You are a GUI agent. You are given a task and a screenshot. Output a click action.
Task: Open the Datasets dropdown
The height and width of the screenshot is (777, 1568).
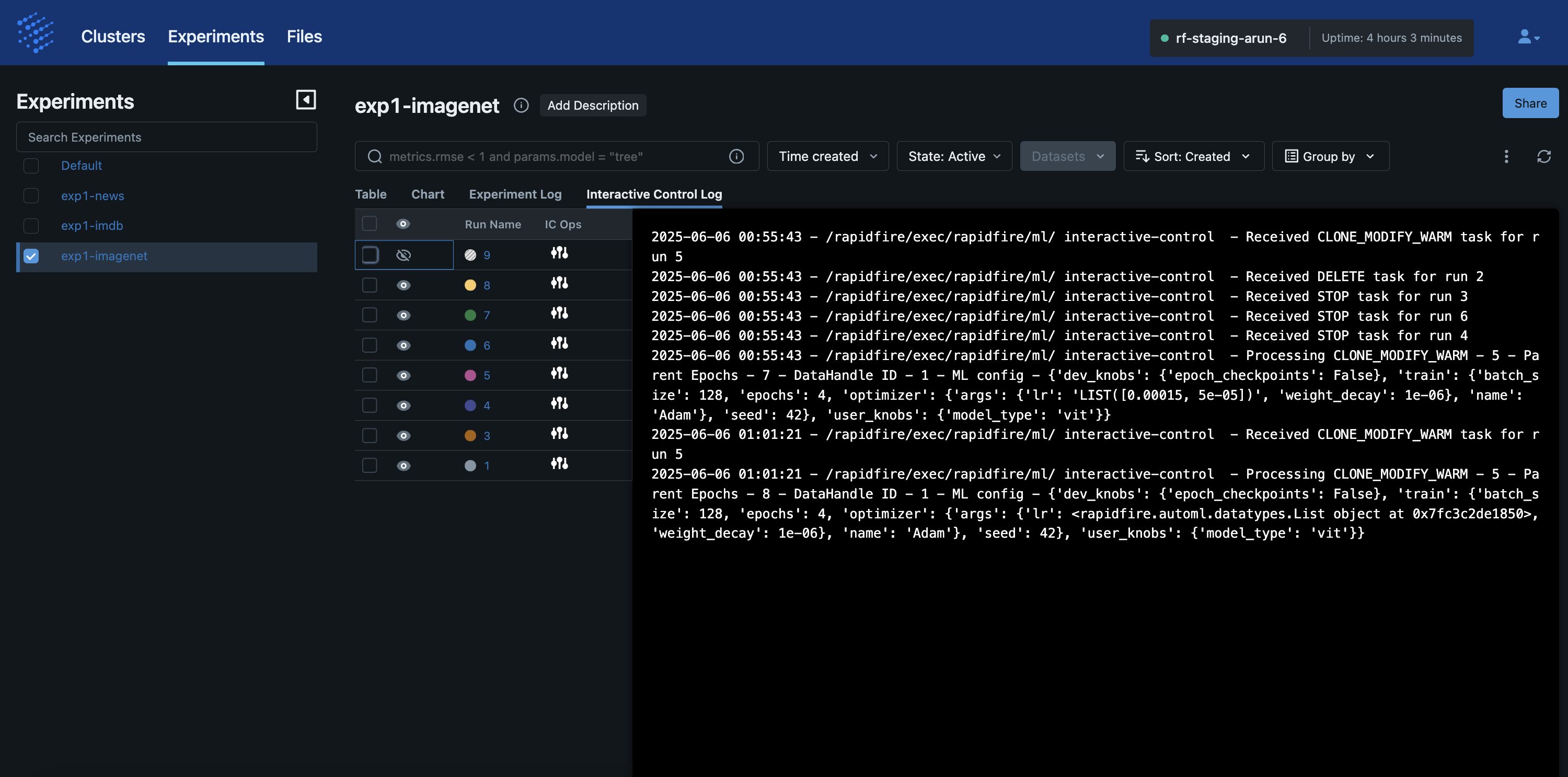pos(1068,156)
